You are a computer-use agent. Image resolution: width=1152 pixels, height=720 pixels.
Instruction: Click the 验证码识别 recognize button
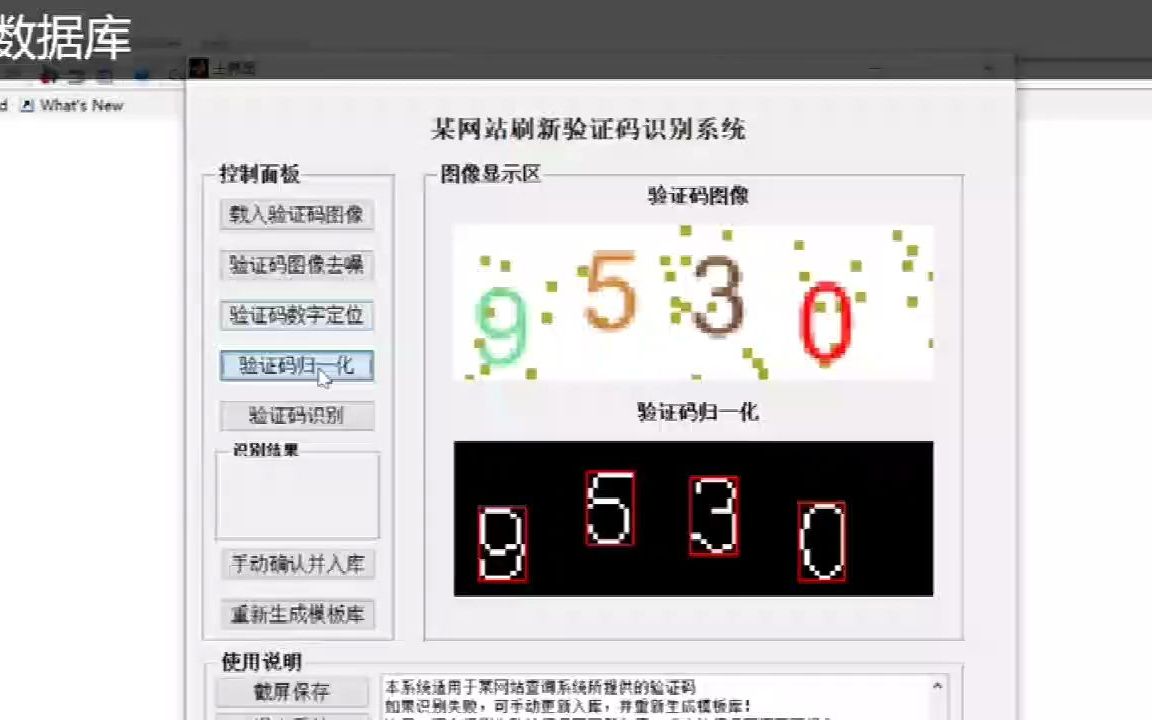(x=296, y=416)
